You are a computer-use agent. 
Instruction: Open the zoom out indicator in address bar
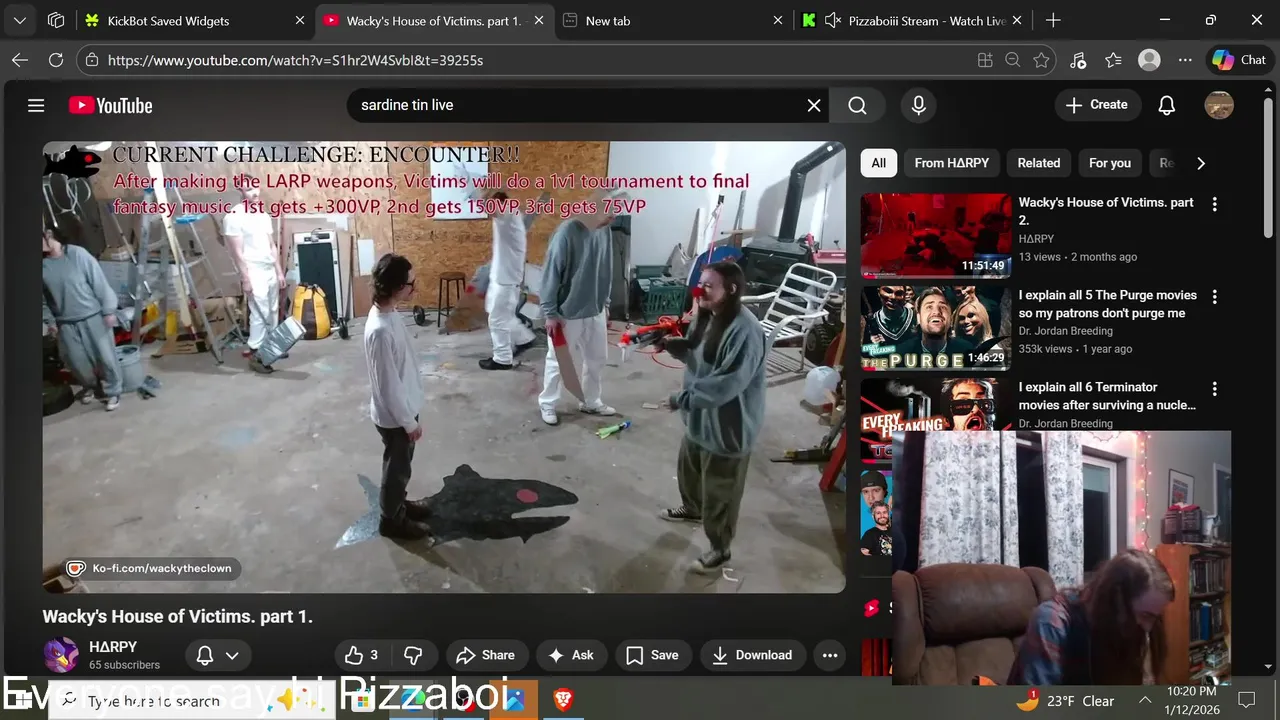click(1013, 60)
